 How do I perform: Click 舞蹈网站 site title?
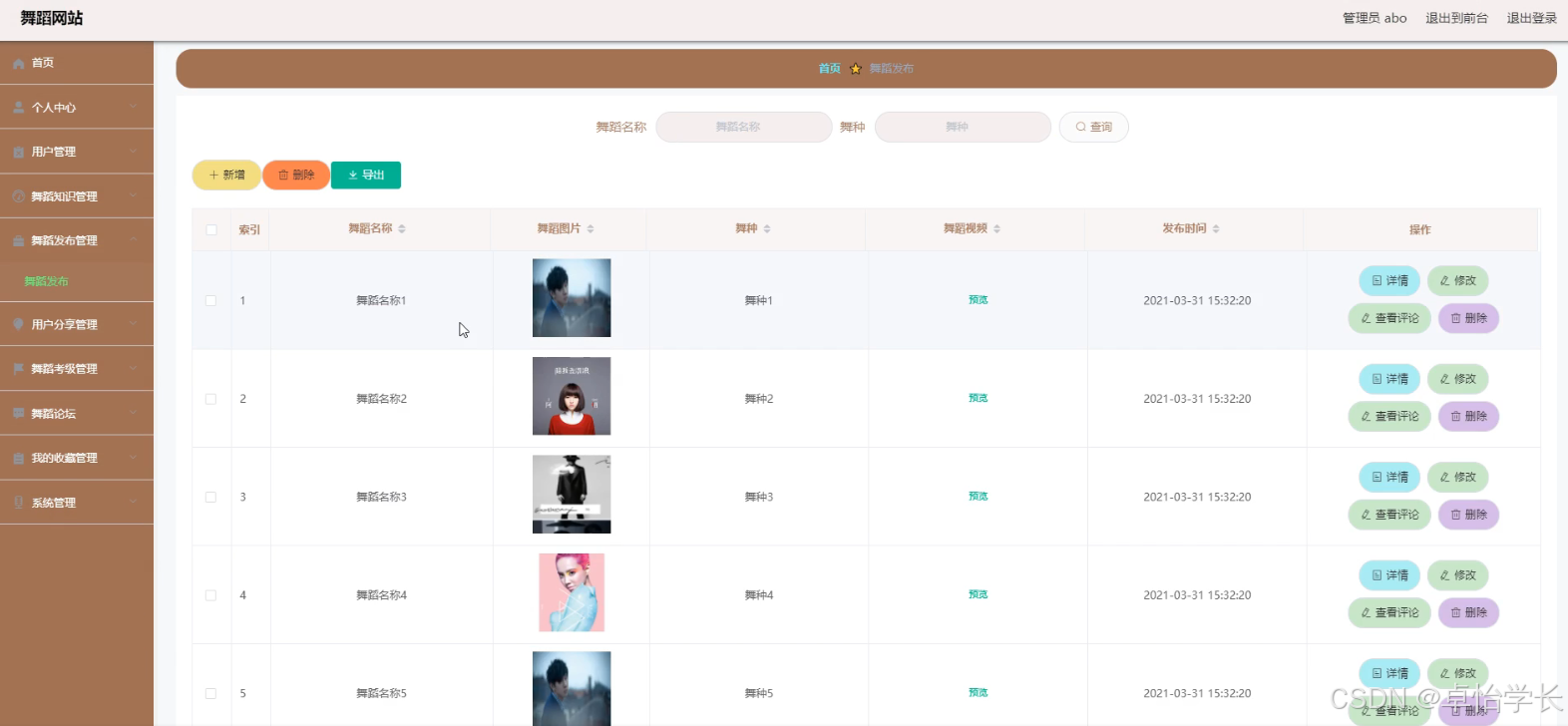(x=52, y=18)
